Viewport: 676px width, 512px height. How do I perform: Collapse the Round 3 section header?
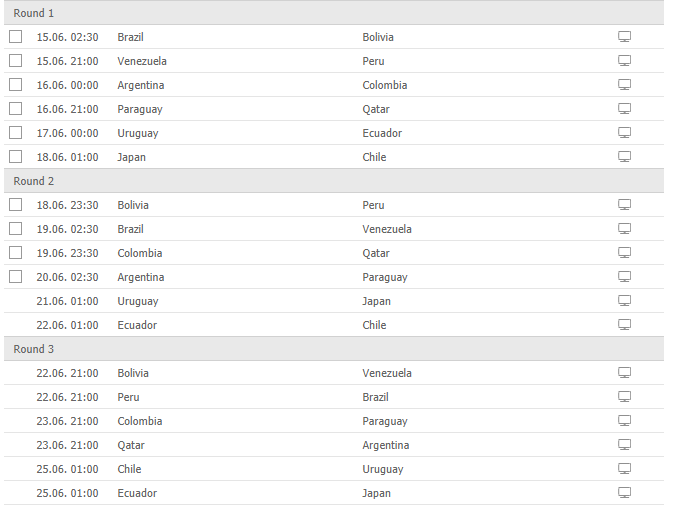point(334,349)
